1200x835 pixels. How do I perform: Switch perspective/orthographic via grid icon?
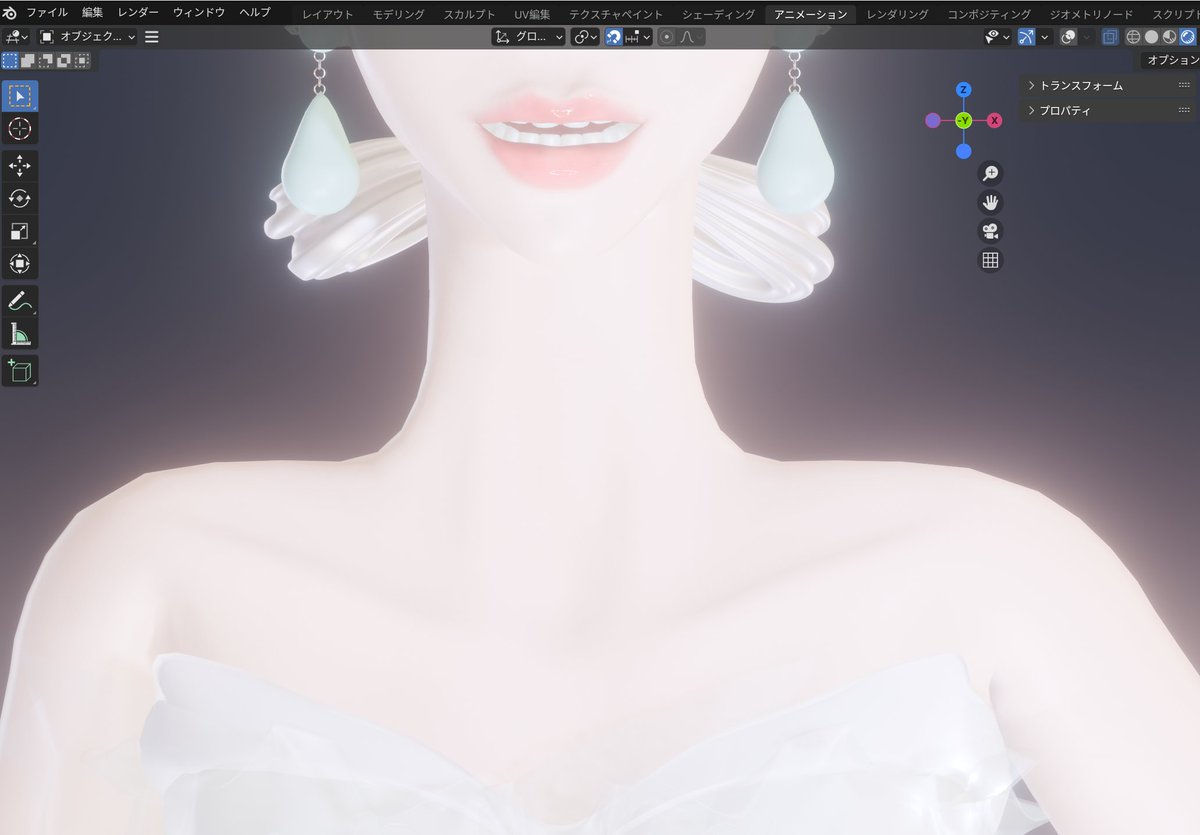(990, 260)
